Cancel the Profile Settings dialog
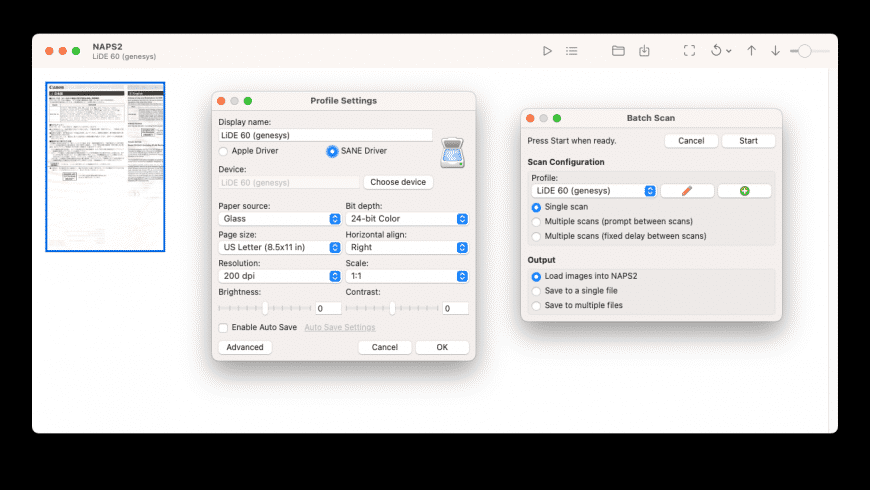Image resolution: width=870 pixels, height=490 pixels. click(x=385, y=347)
